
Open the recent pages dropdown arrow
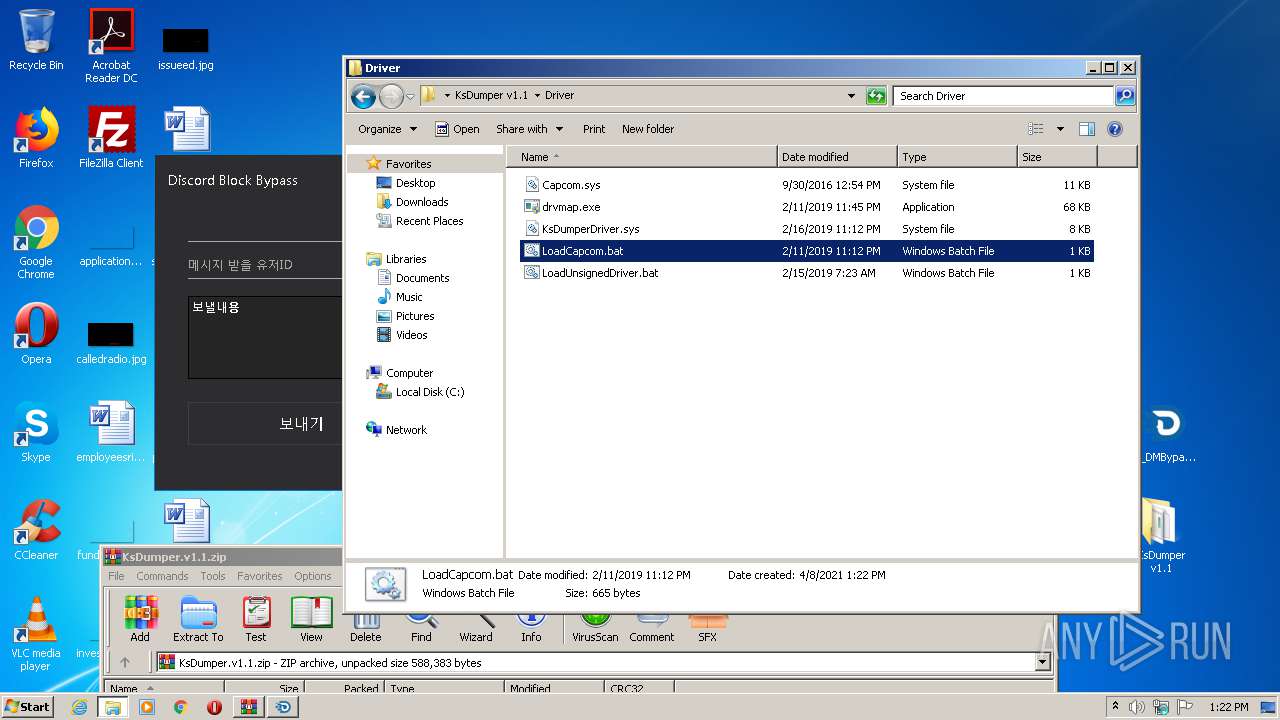(410, 97)
